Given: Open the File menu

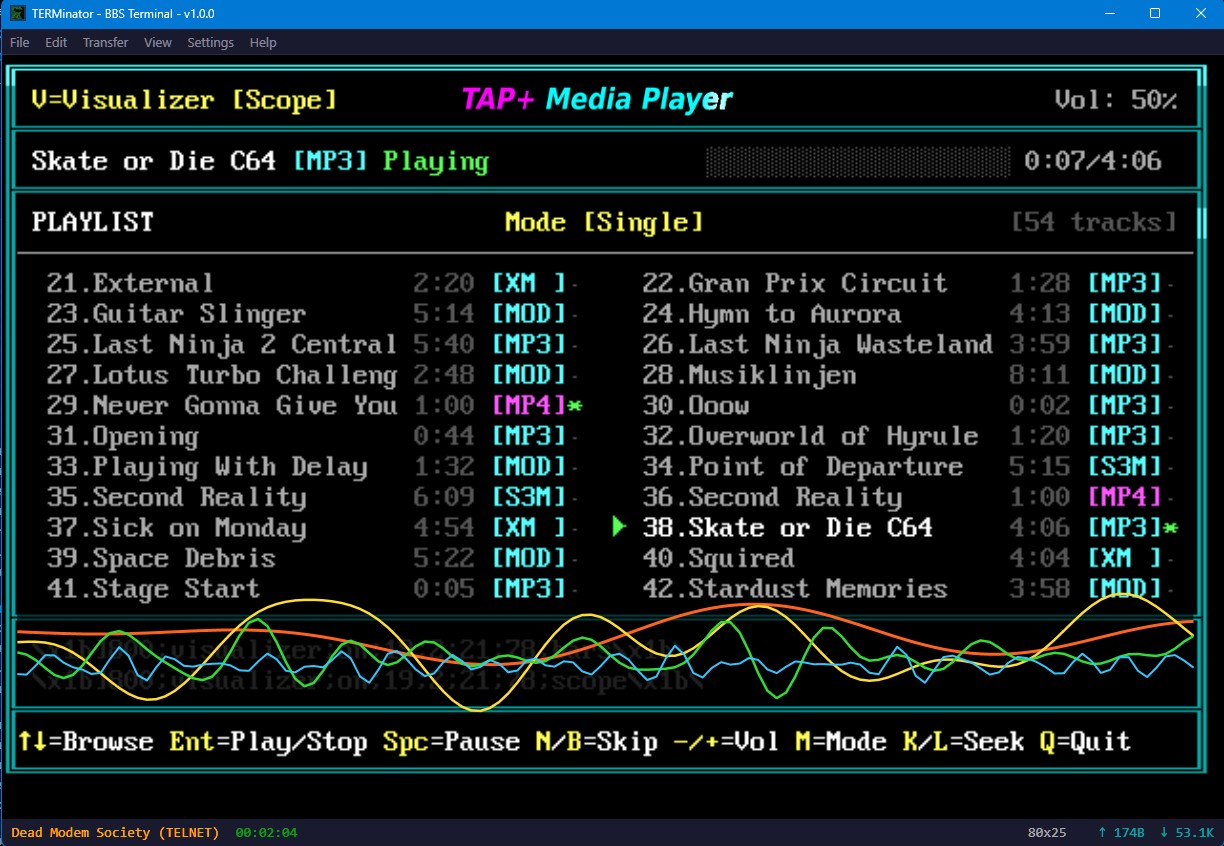Looking at the screenshot, I should coord(18,42).
